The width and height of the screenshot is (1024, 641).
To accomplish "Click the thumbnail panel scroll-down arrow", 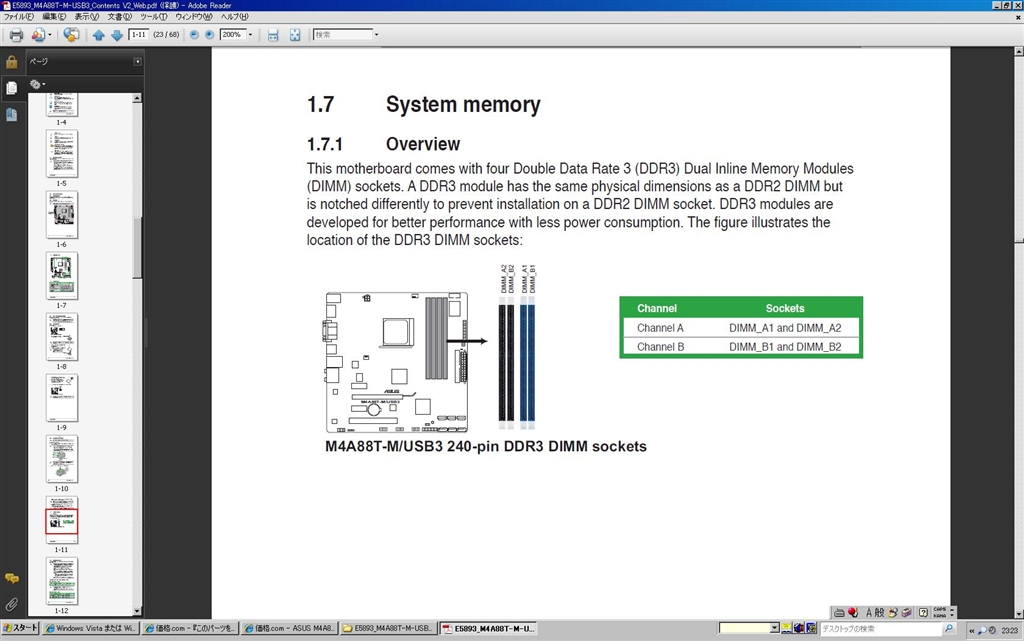I will pyautogui.click(x=137, y=611).
